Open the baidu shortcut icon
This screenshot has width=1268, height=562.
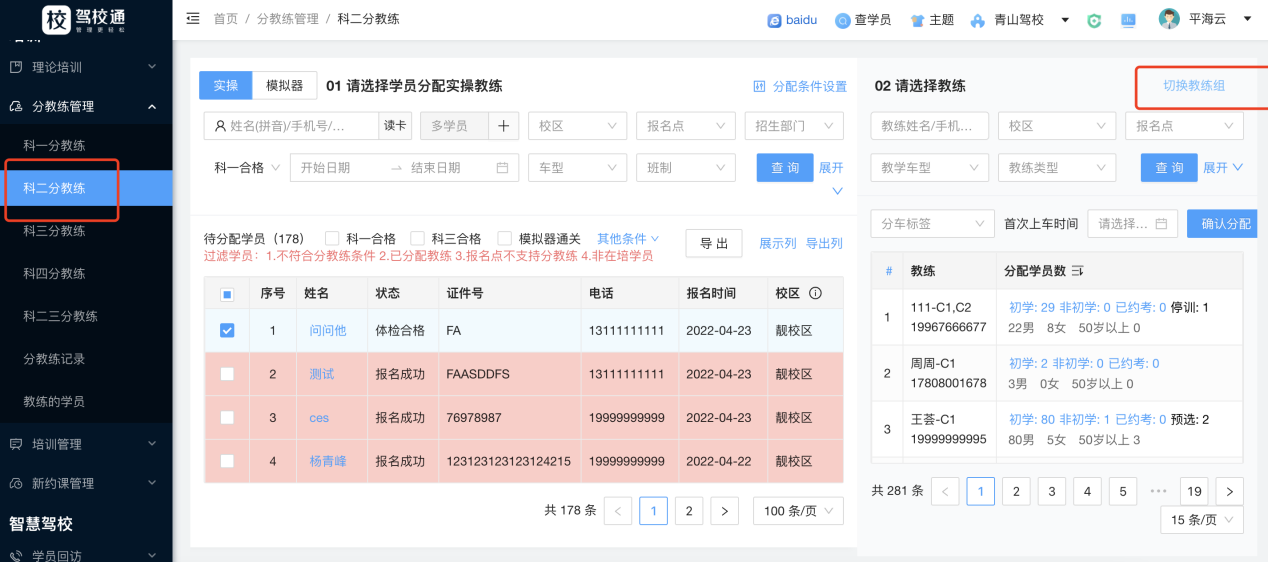(x=774, y=20)
